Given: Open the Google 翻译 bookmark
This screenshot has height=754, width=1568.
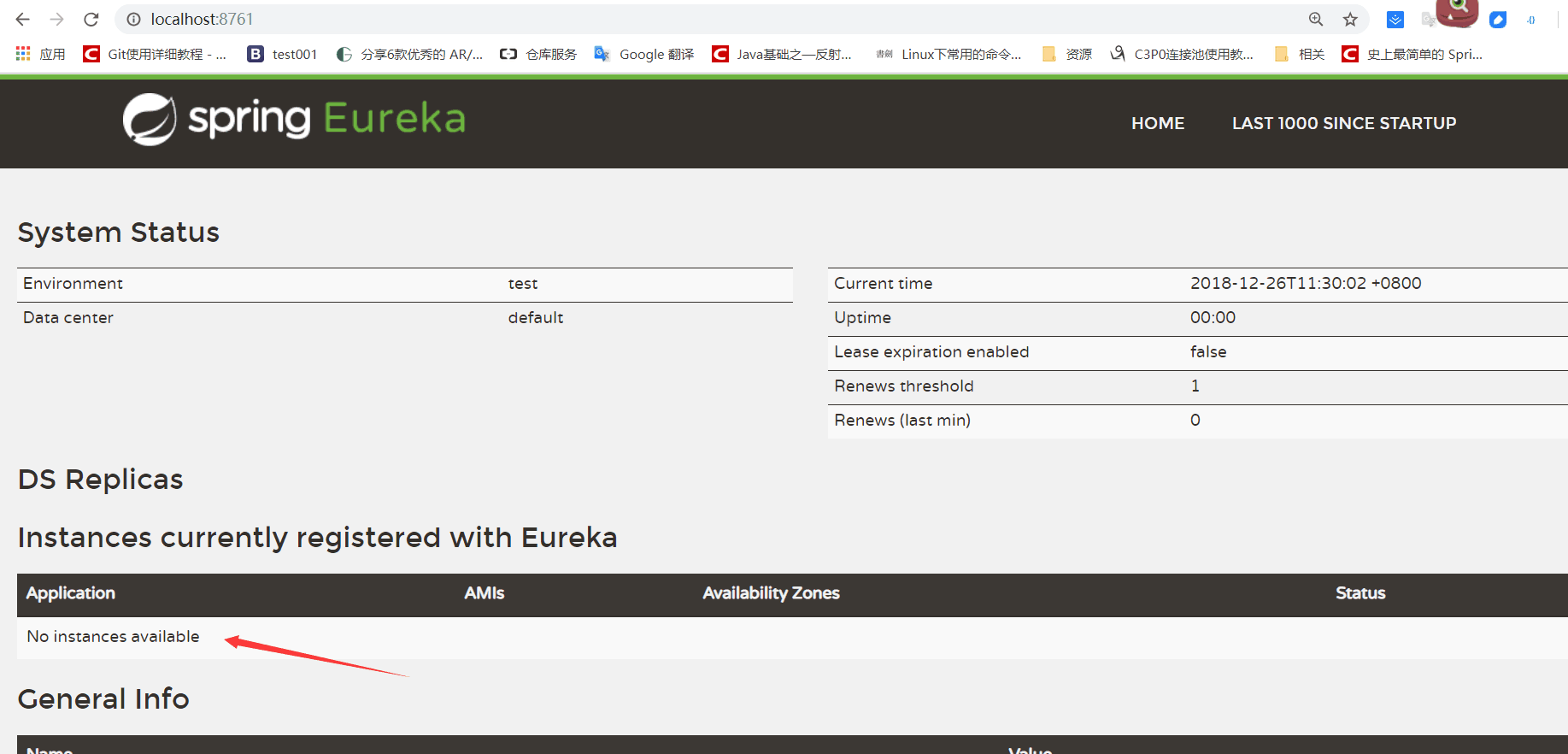Looking at the screenshot, I should click(x=644, y=54).
